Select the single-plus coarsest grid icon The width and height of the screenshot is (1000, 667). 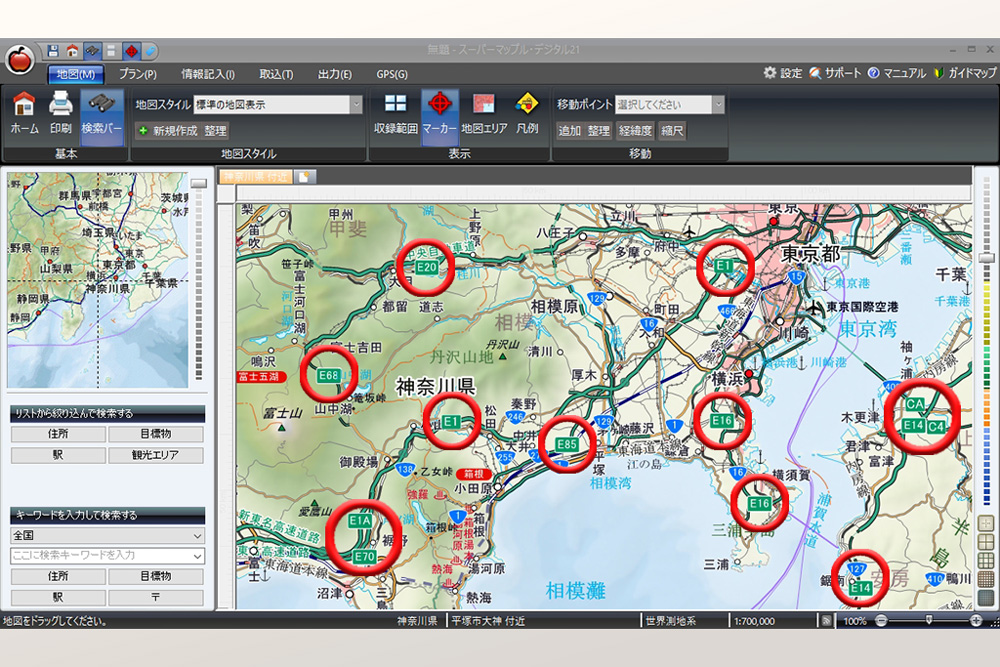986,524
